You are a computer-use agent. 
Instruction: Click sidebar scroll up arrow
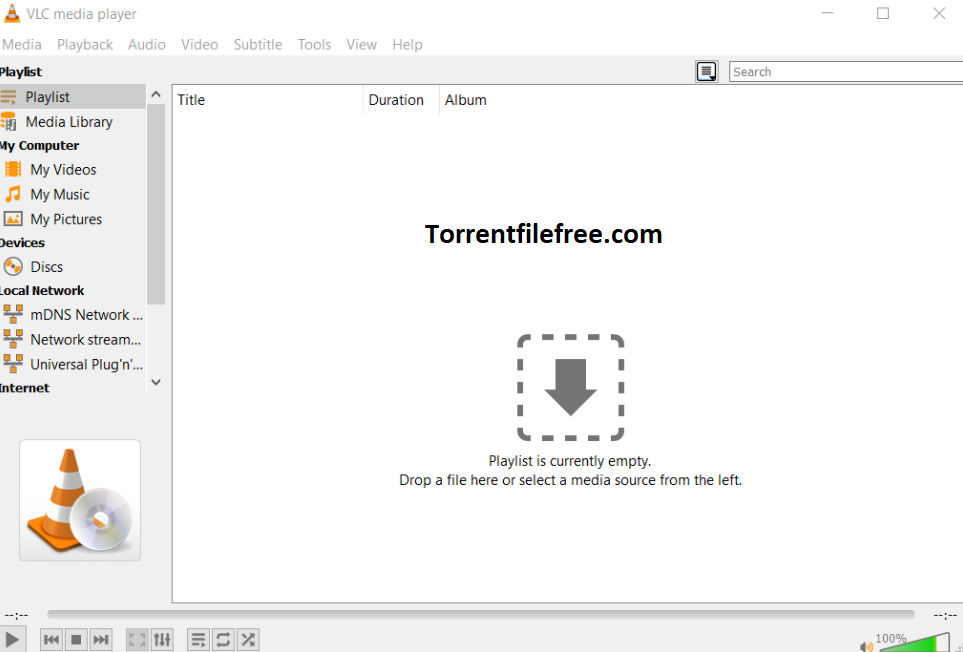(156, 95)
